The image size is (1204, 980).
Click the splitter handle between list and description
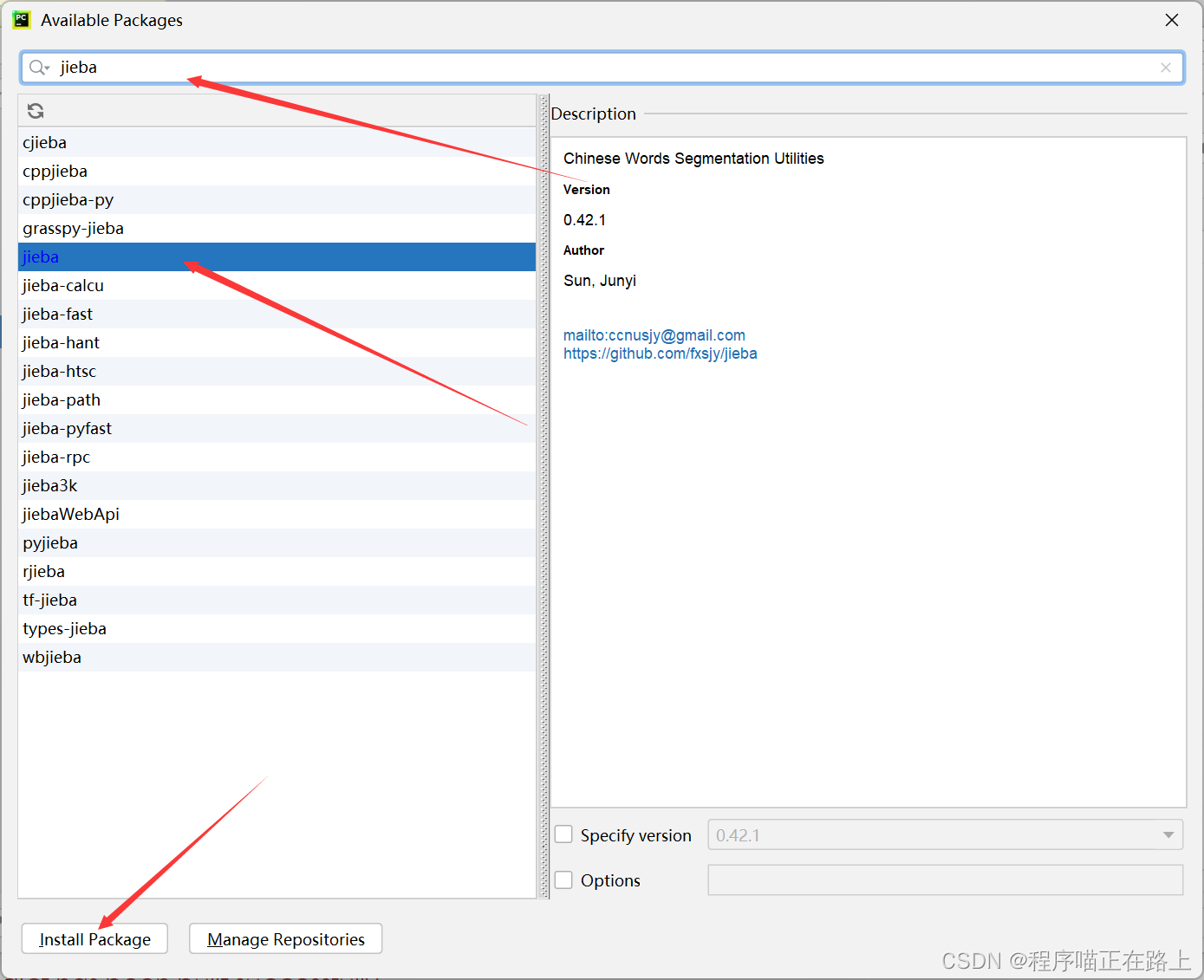coord(543,496)
